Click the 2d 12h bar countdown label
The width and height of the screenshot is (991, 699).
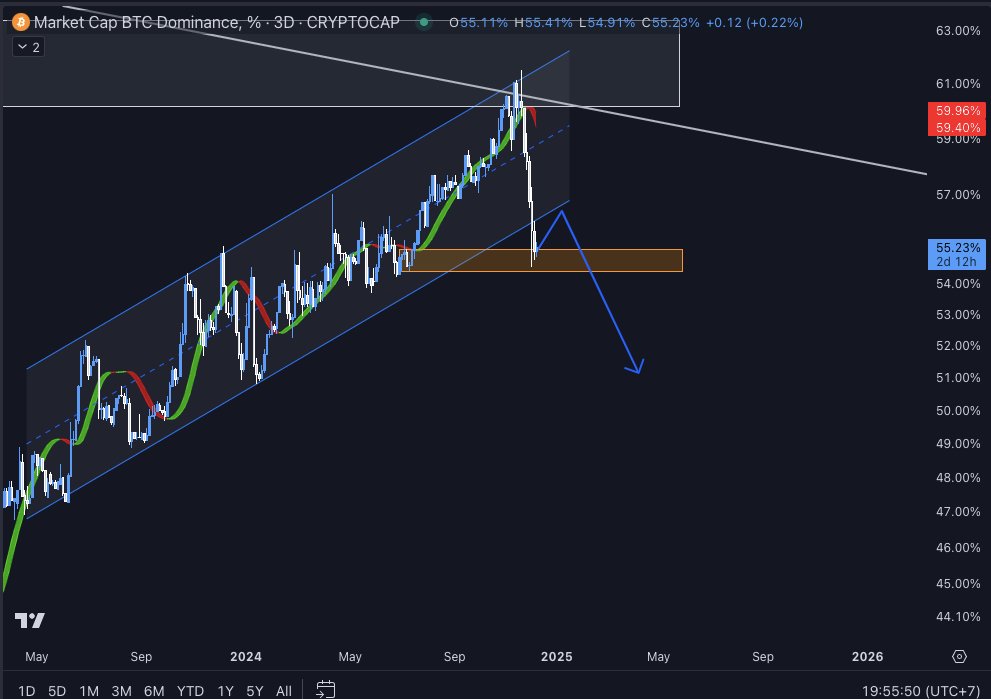(x=956, y=262)
